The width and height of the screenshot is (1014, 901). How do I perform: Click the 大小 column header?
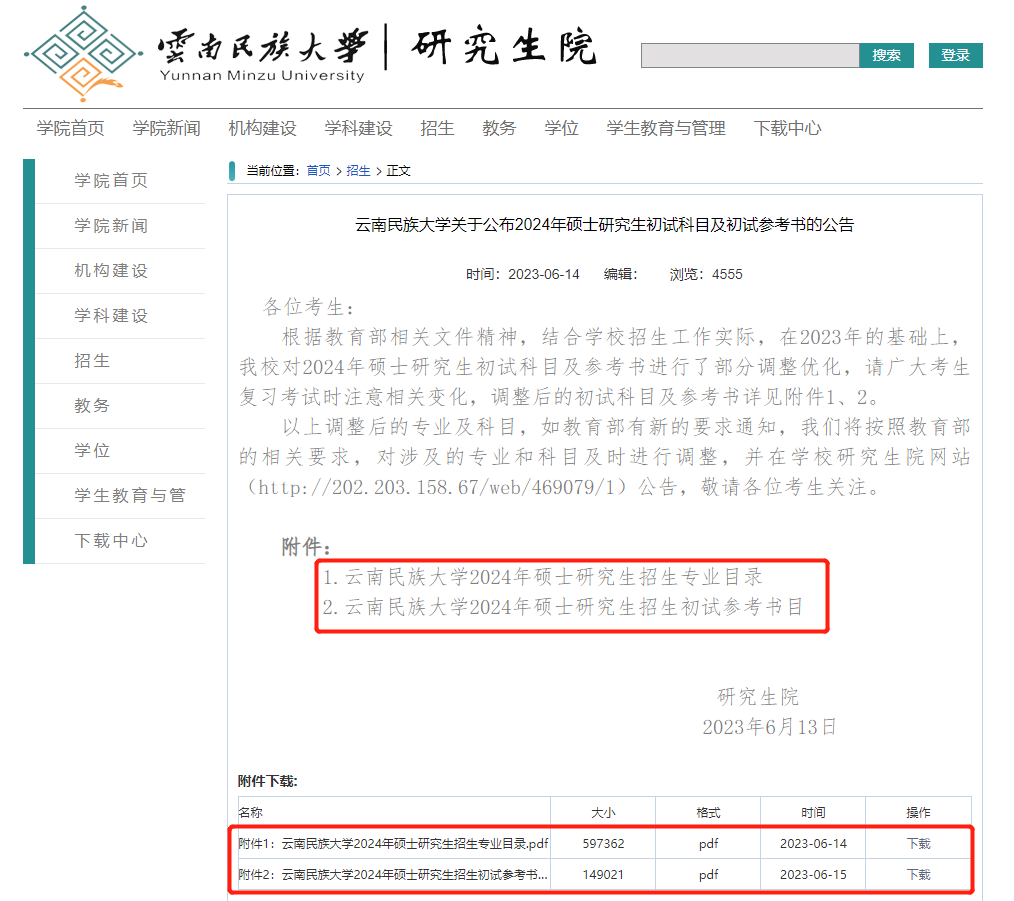[603, 812]
